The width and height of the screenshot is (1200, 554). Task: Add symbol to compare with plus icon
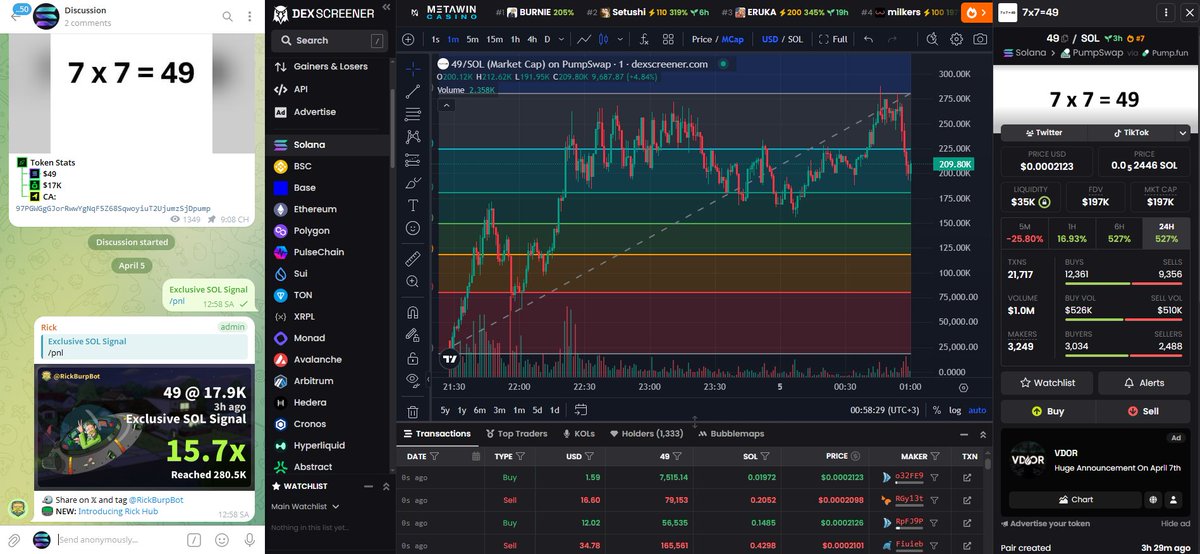[x=408, y=39]
